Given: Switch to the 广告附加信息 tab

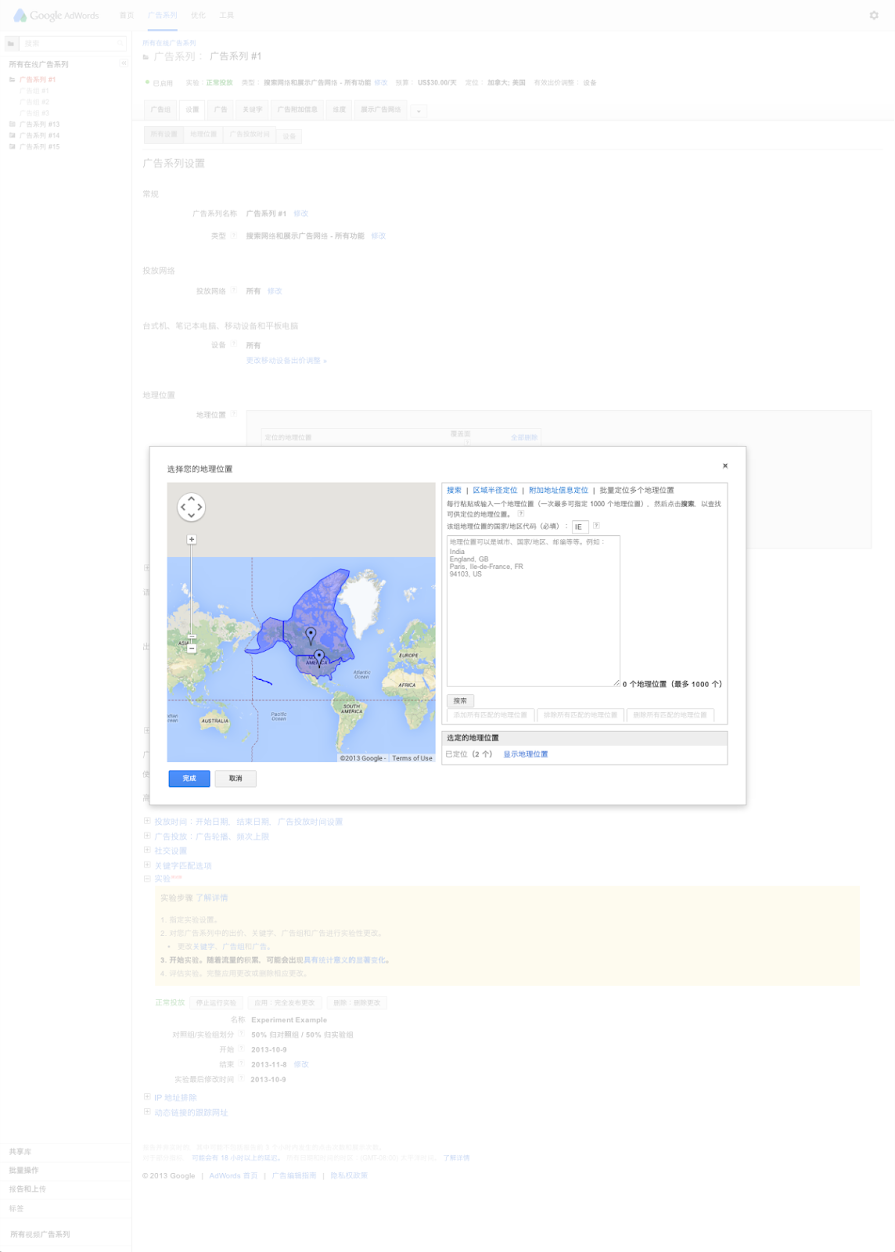Looking at the screenshot, I should point(296,110).
